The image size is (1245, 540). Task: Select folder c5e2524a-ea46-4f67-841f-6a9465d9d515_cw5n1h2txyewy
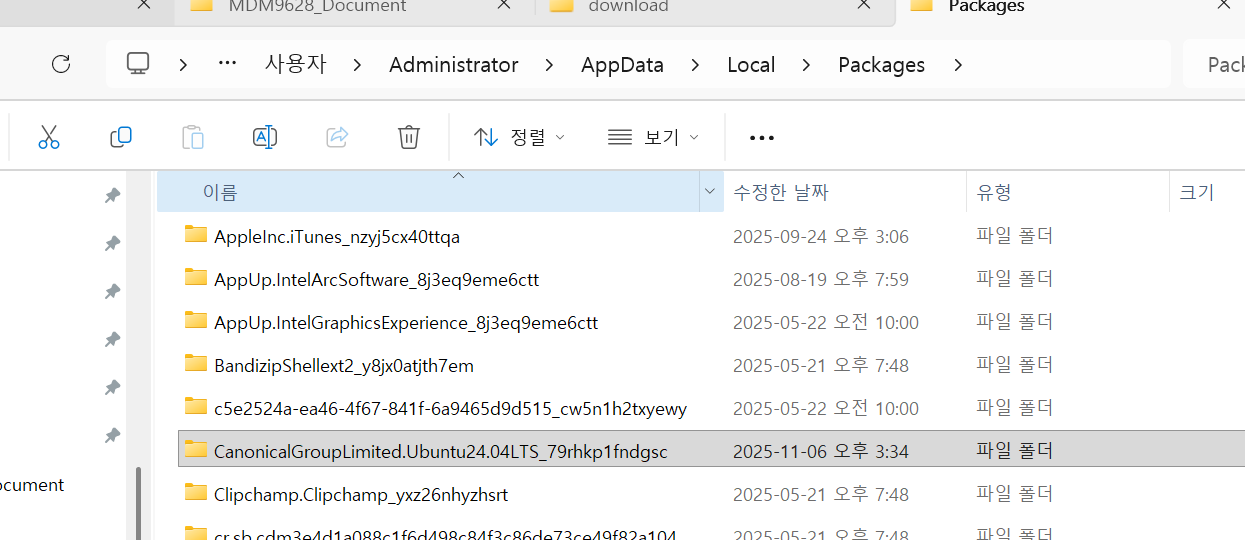tap(450, 409)
